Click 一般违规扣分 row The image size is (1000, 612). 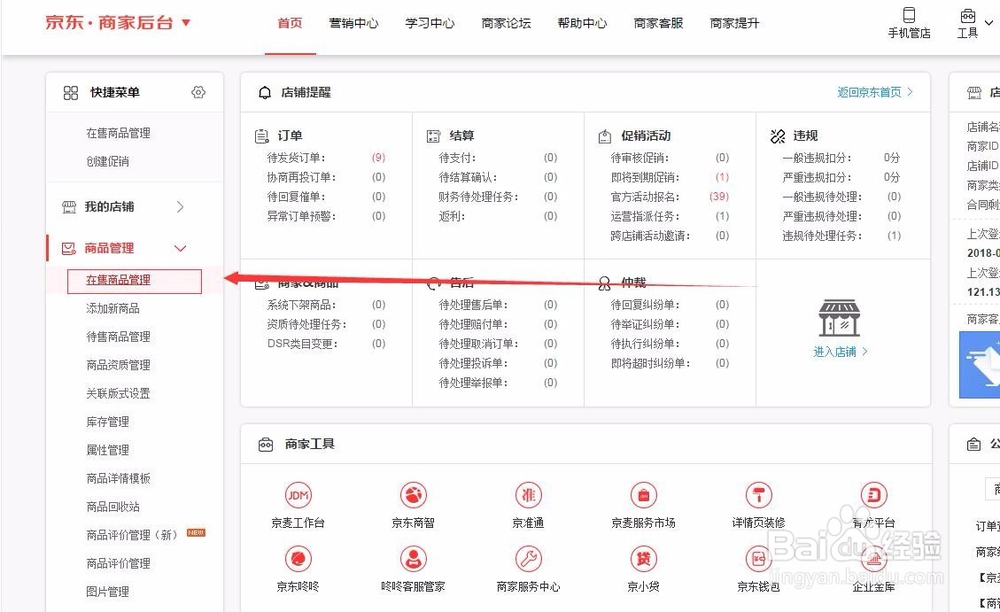click(841, 157)
